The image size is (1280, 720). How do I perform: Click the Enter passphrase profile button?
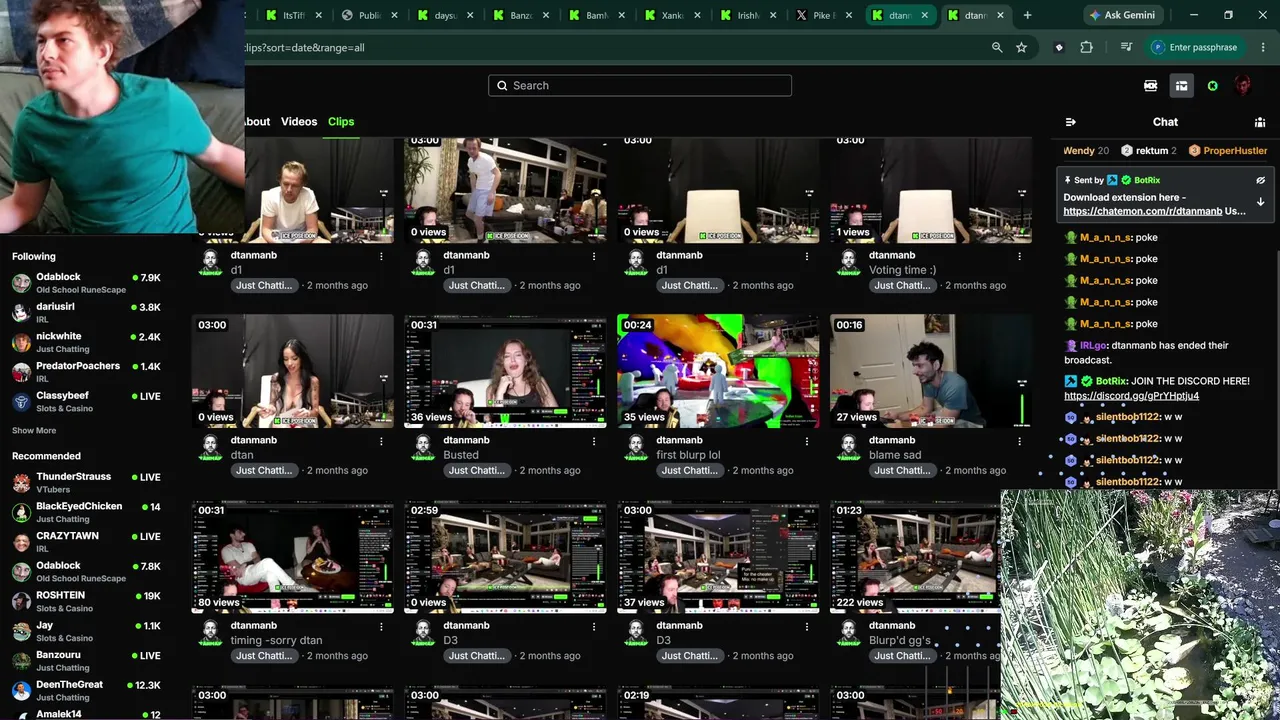click(x=1194, y=47)
